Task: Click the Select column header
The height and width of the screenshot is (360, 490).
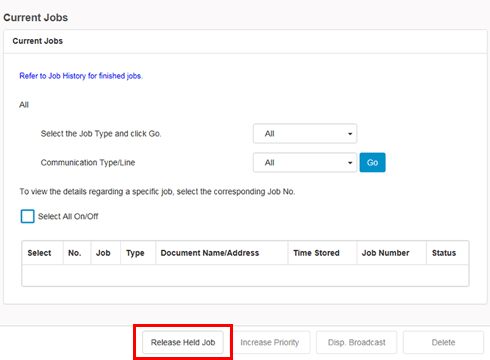Action: [x=39, y=253]
